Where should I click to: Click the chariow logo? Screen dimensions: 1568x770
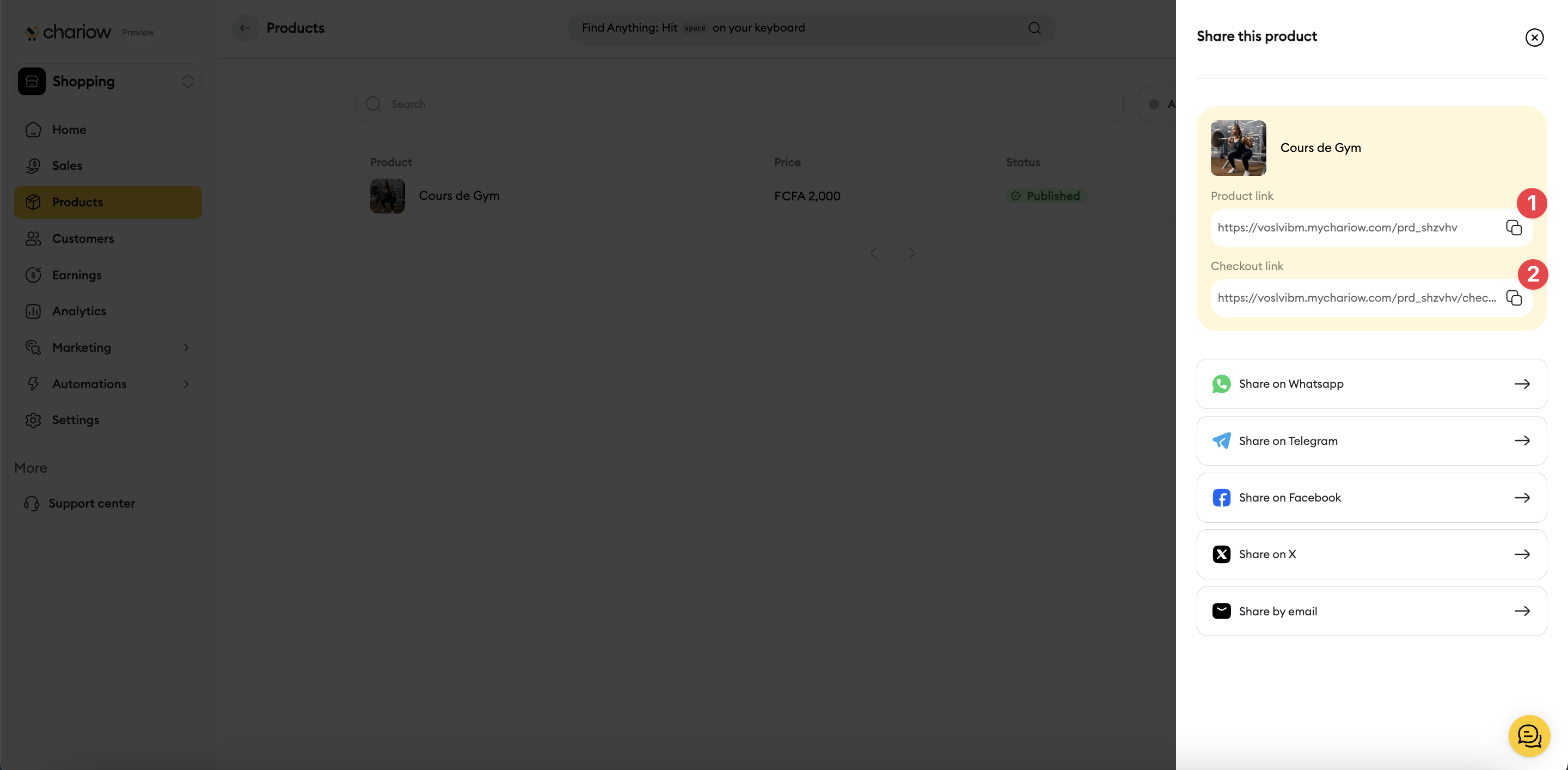point(68,32)
